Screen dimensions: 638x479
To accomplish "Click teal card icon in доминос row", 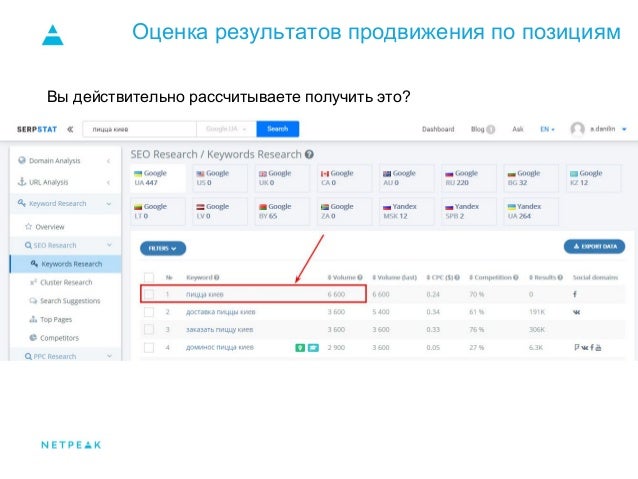I will tap(313, 348).
